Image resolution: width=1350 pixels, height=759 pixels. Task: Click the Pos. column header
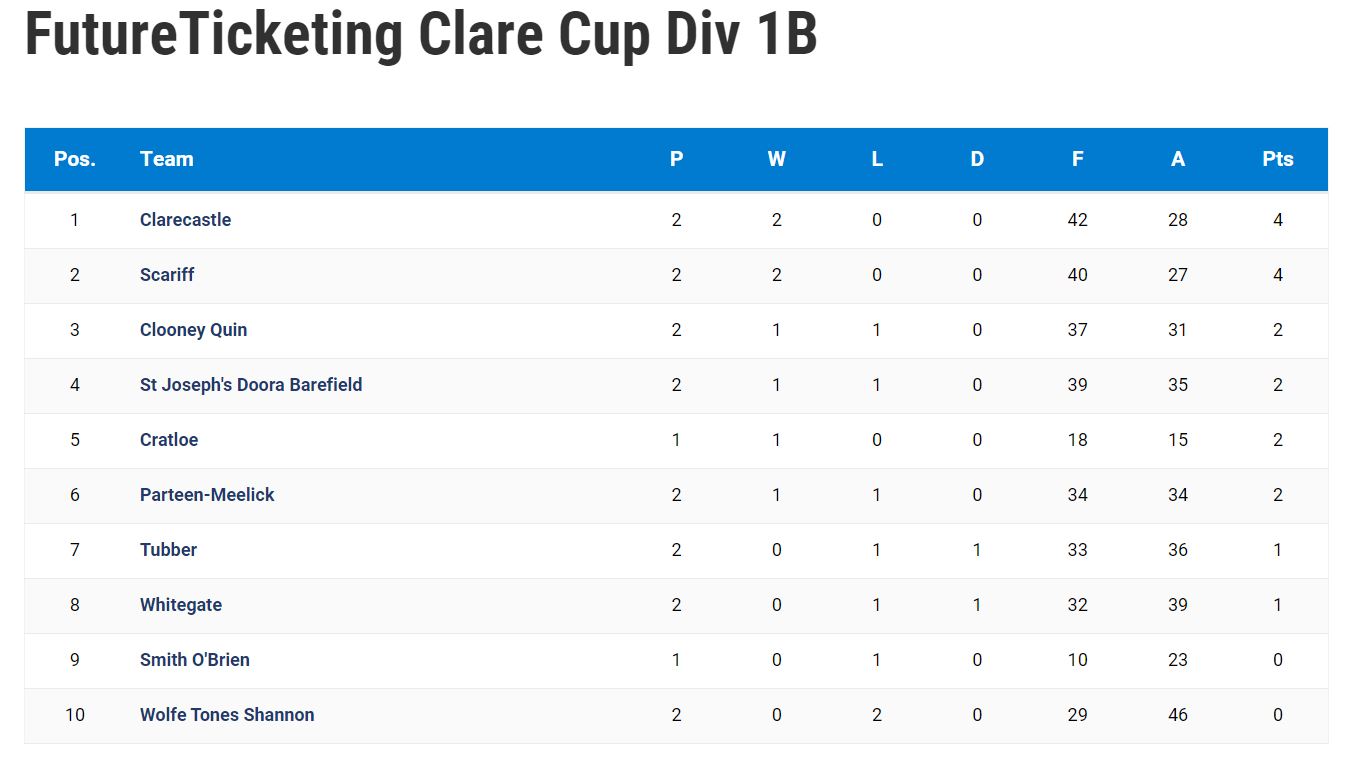[75, 159]
